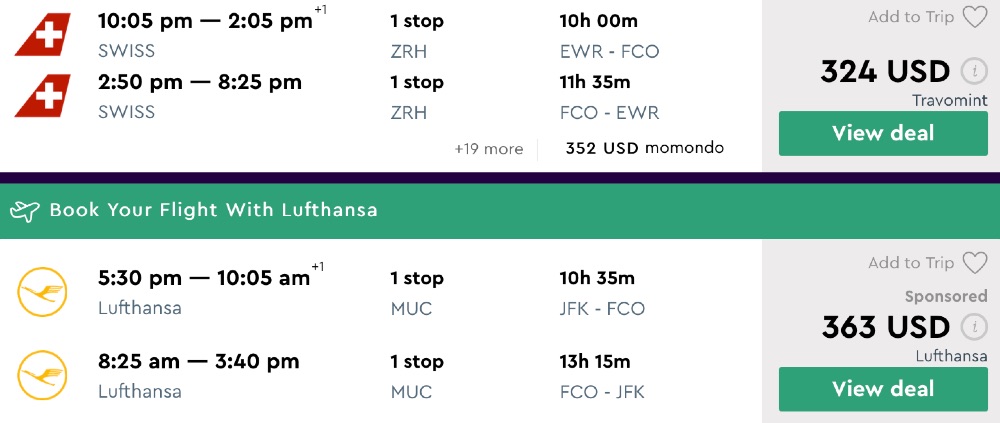1000x423 pixels.
Task: Click the 363 USD sponsored price
Action: point(885,327)
